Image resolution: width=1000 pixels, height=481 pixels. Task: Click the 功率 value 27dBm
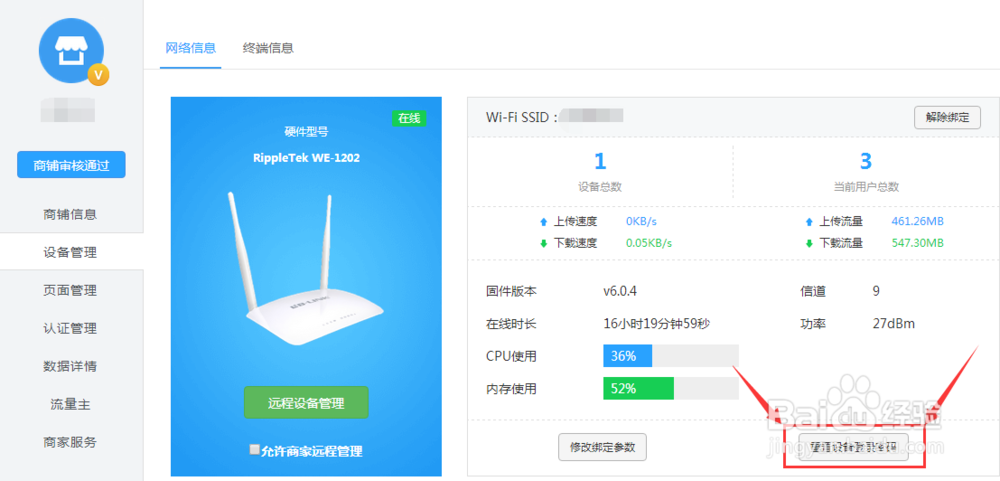(893, 323)
